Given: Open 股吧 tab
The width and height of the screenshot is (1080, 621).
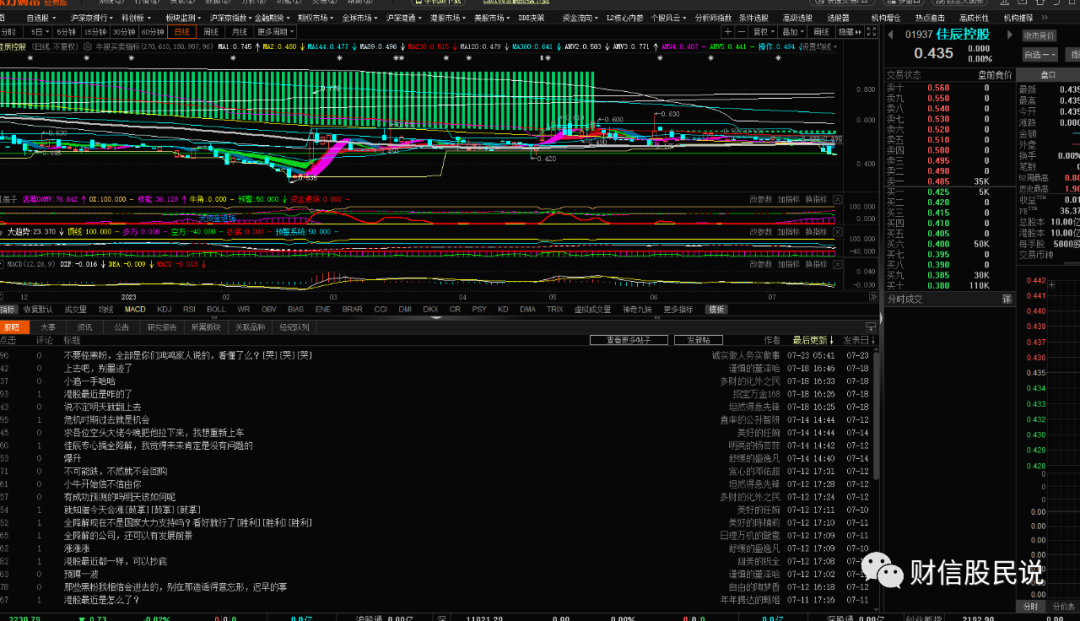Looking at the screenshot, I should [12, 327].
